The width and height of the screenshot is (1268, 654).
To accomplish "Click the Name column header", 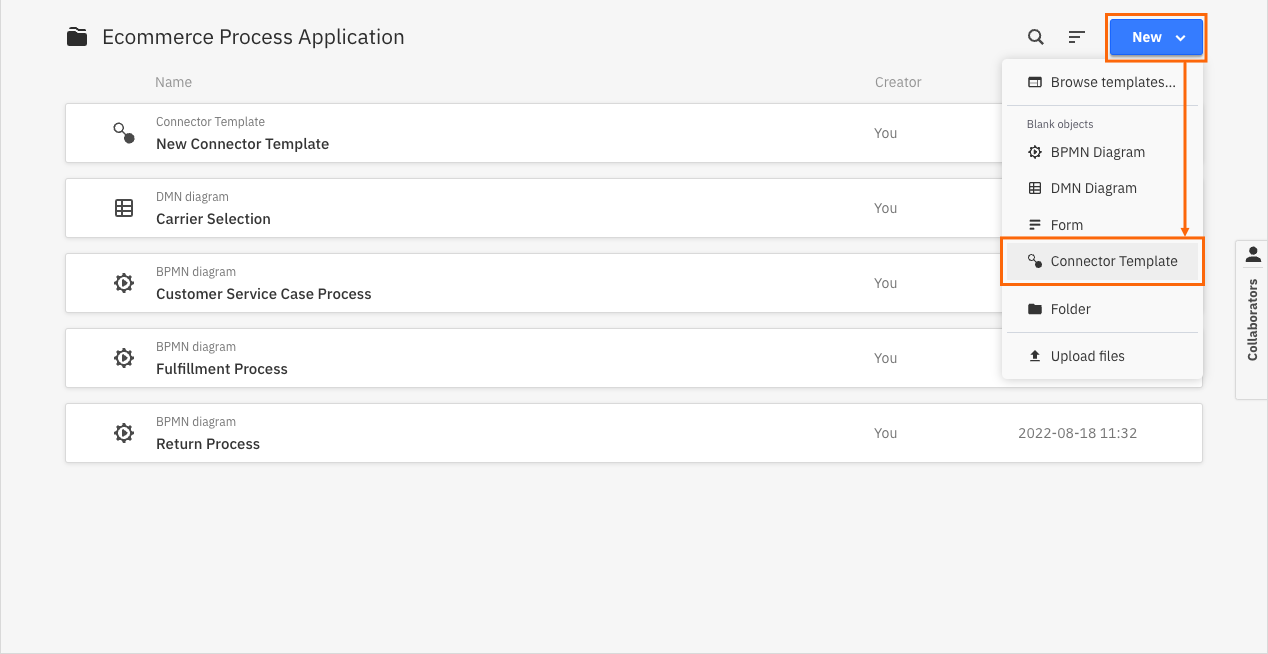I will click(x=173, y=82).
